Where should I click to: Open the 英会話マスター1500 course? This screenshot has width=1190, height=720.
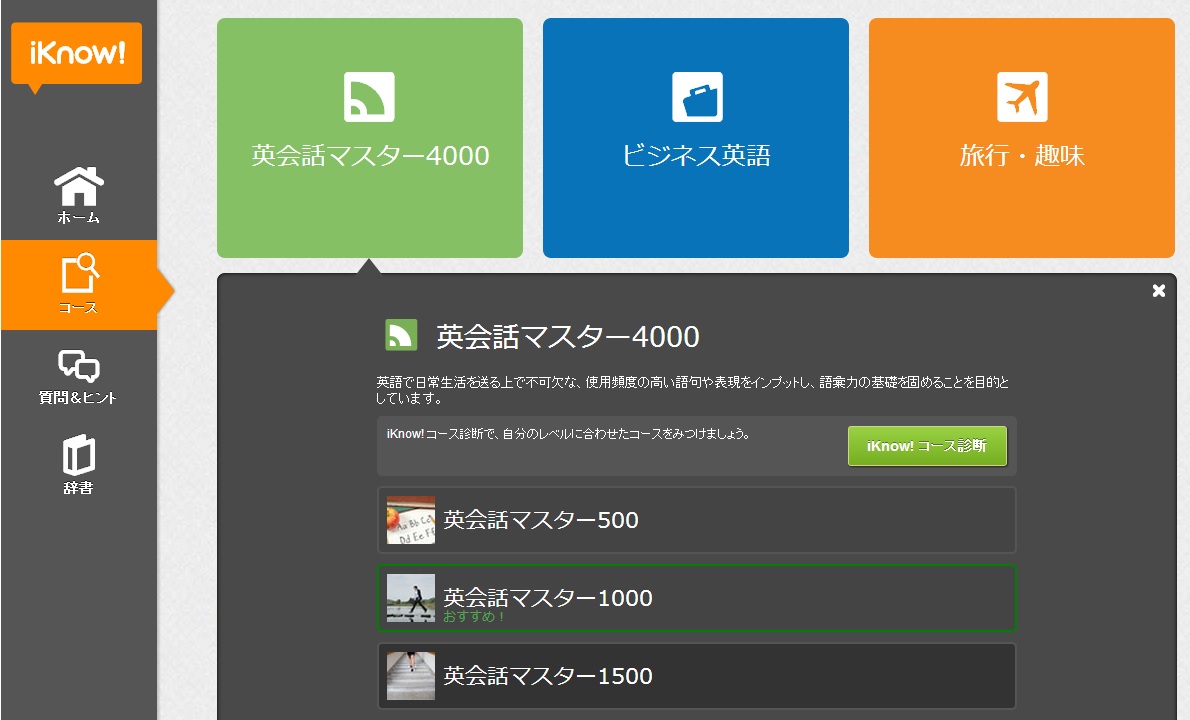tap(697, 676)
